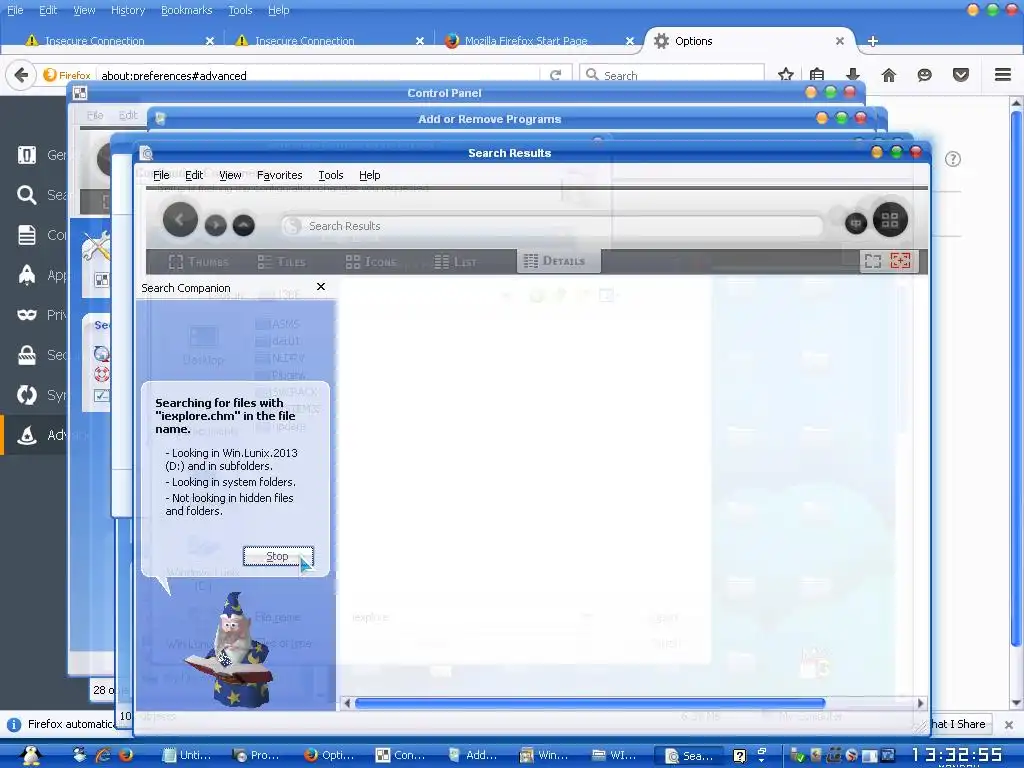Viewport: 1024px width, 768px height.
Task: Open the Favorites menu in Search Results
Action: 280,175
